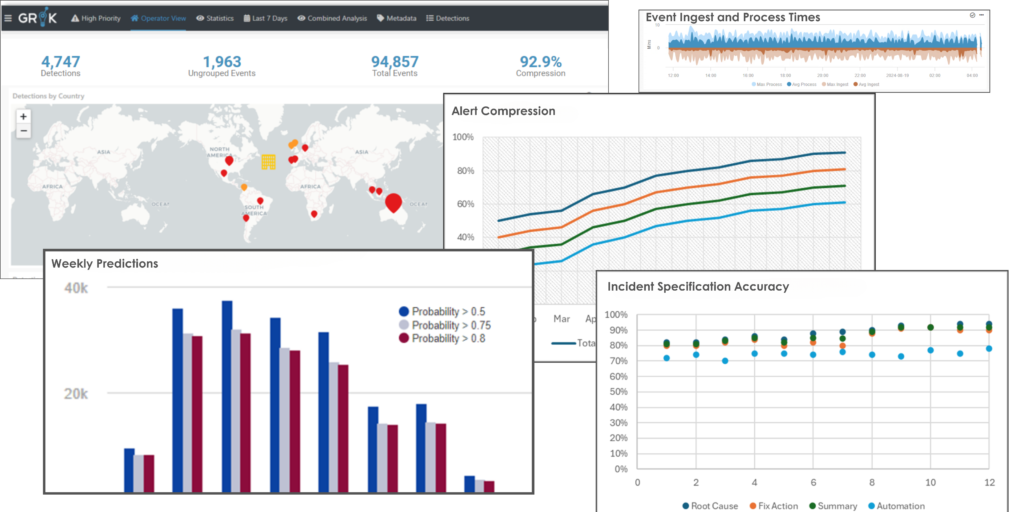Click the yellow building marker on map
This screenshot has width=1024, height=512.
268,162
